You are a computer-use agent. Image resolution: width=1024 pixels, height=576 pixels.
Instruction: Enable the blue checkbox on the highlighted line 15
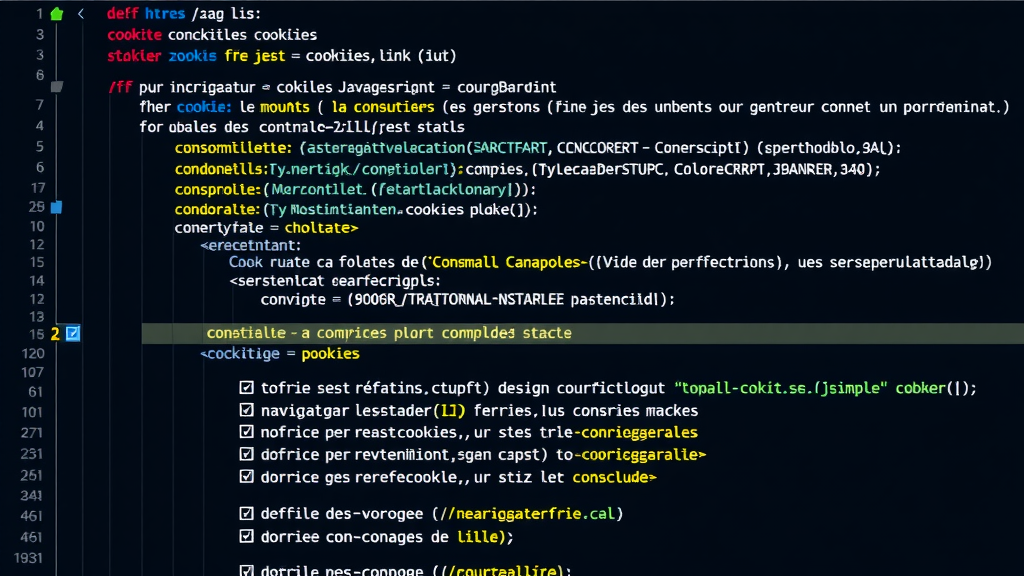tap(70, 334)
